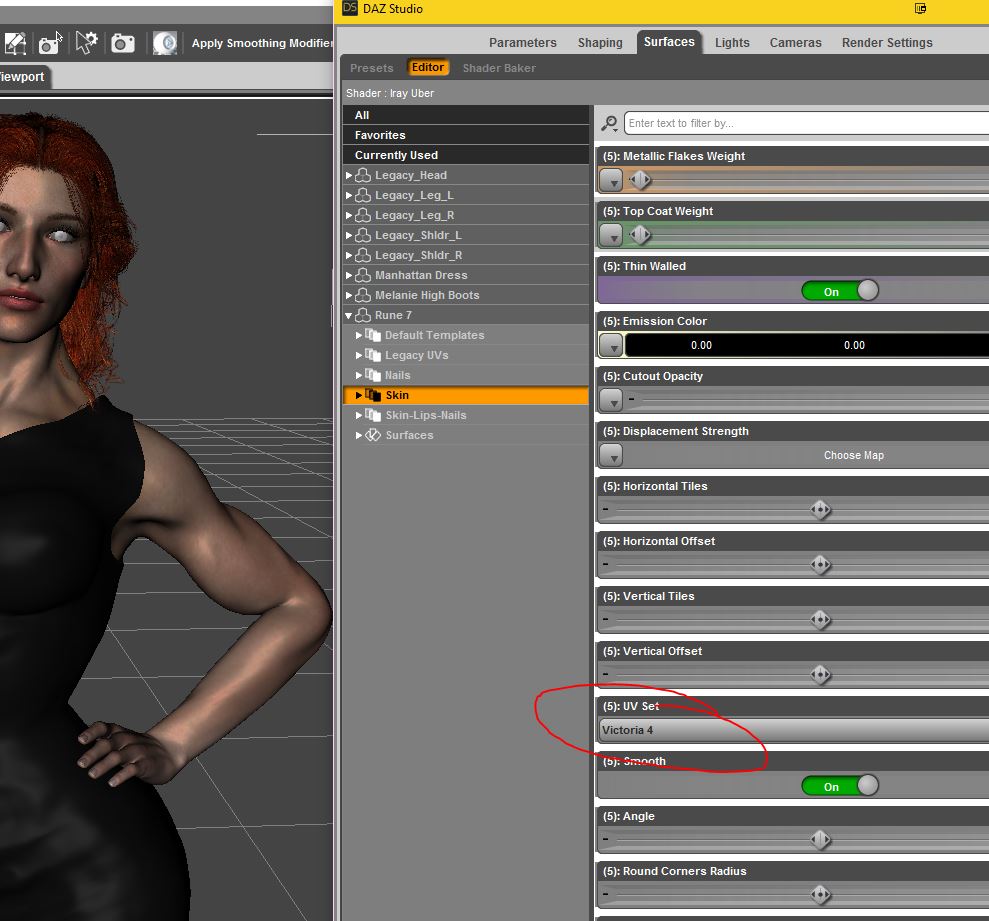Open Emission Color map dropdown
Screen dimensions: 989x921
[x=611, y=345]
